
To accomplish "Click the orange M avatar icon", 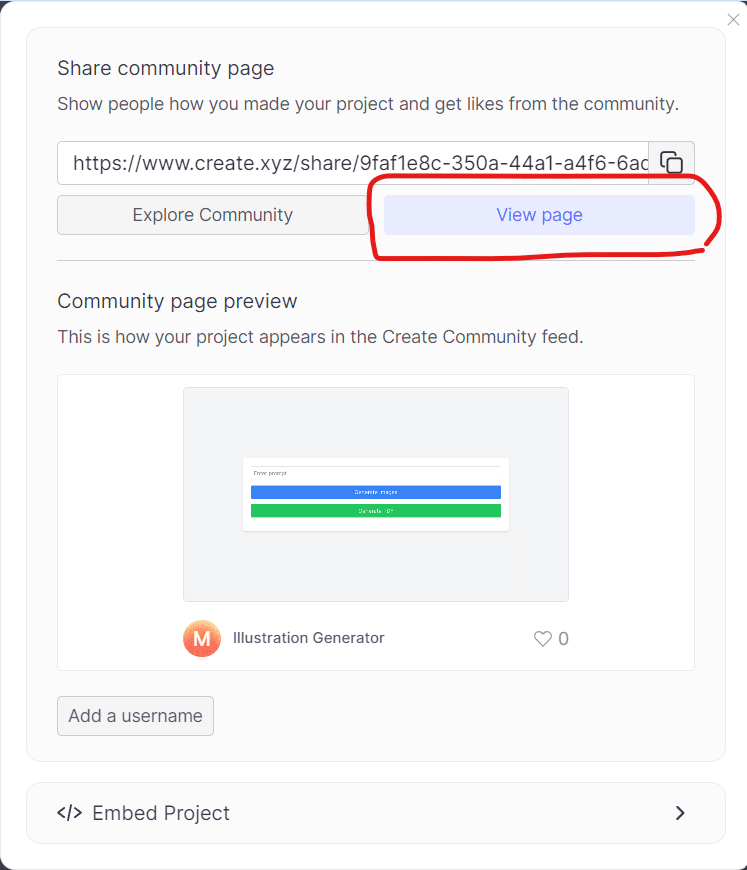I will [x=202, y=638].
